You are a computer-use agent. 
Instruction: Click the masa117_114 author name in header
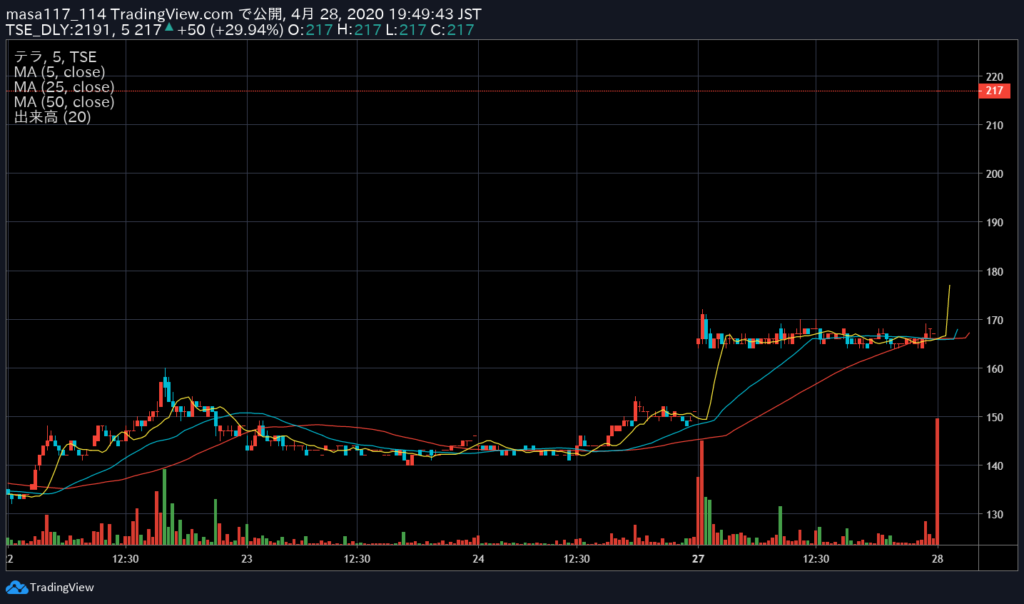56,14
